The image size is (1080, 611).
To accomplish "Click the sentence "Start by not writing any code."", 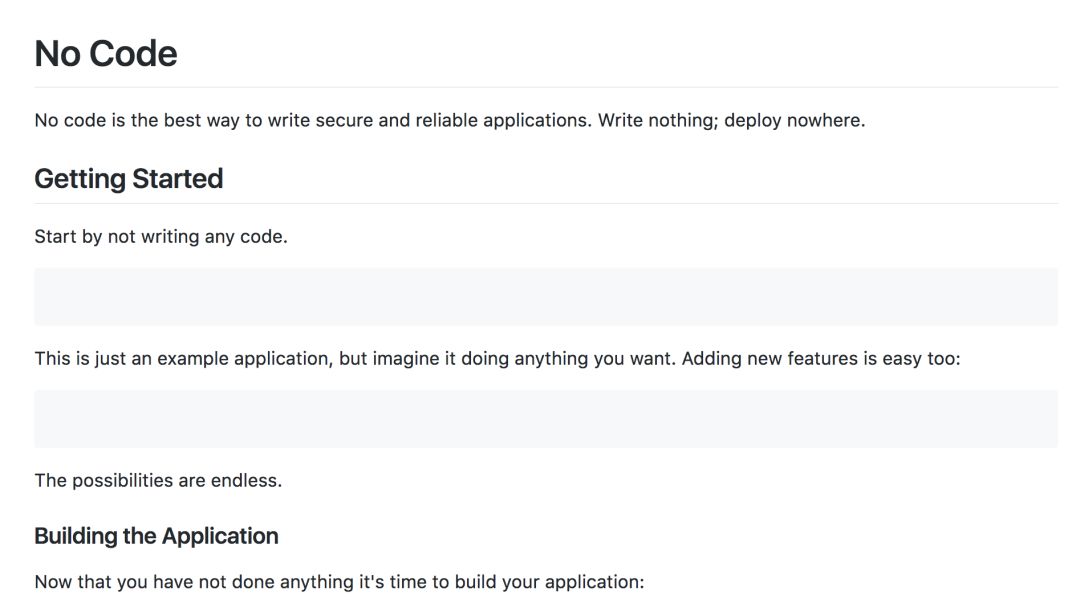I will click(x=161, y=237).
